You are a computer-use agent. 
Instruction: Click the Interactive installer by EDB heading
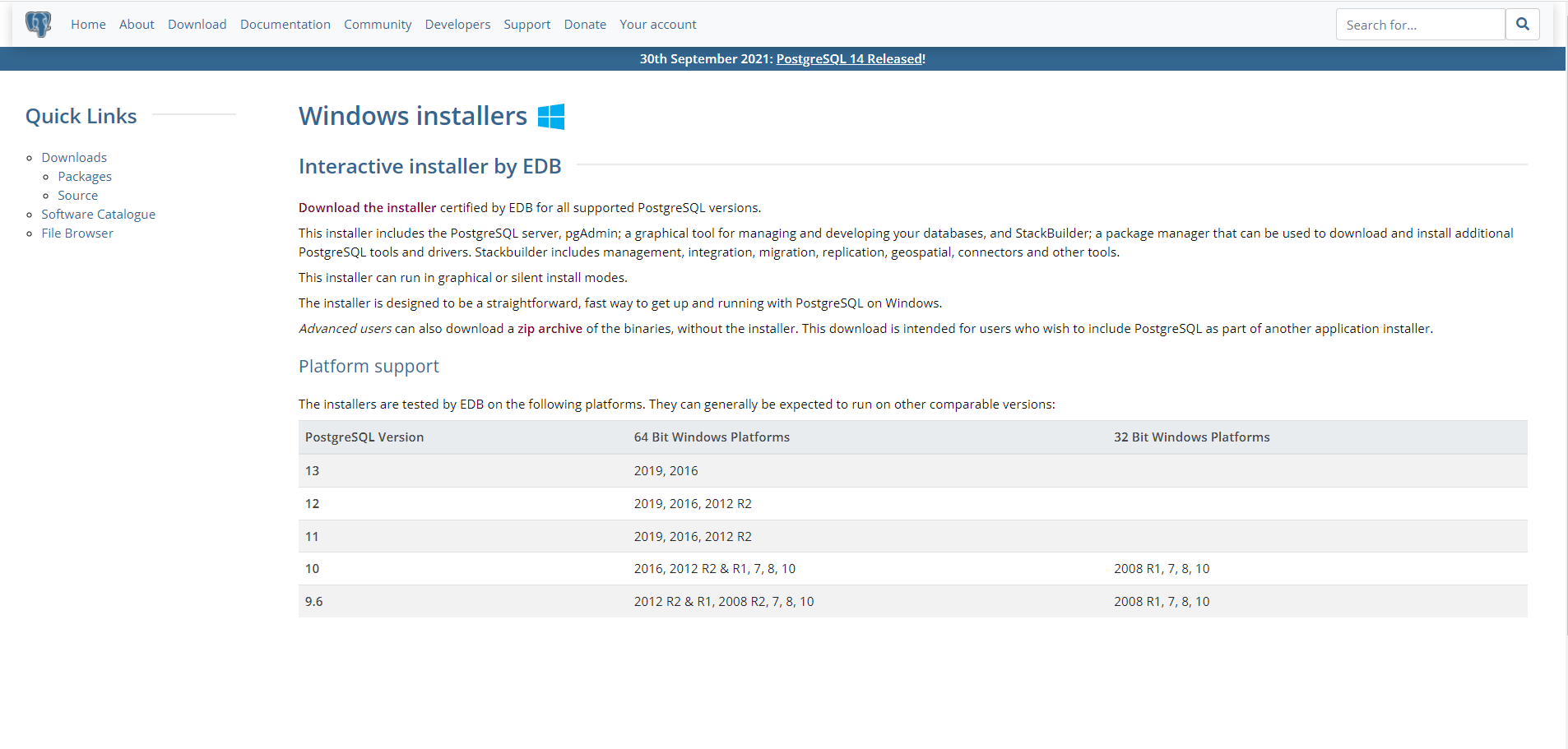429,166
